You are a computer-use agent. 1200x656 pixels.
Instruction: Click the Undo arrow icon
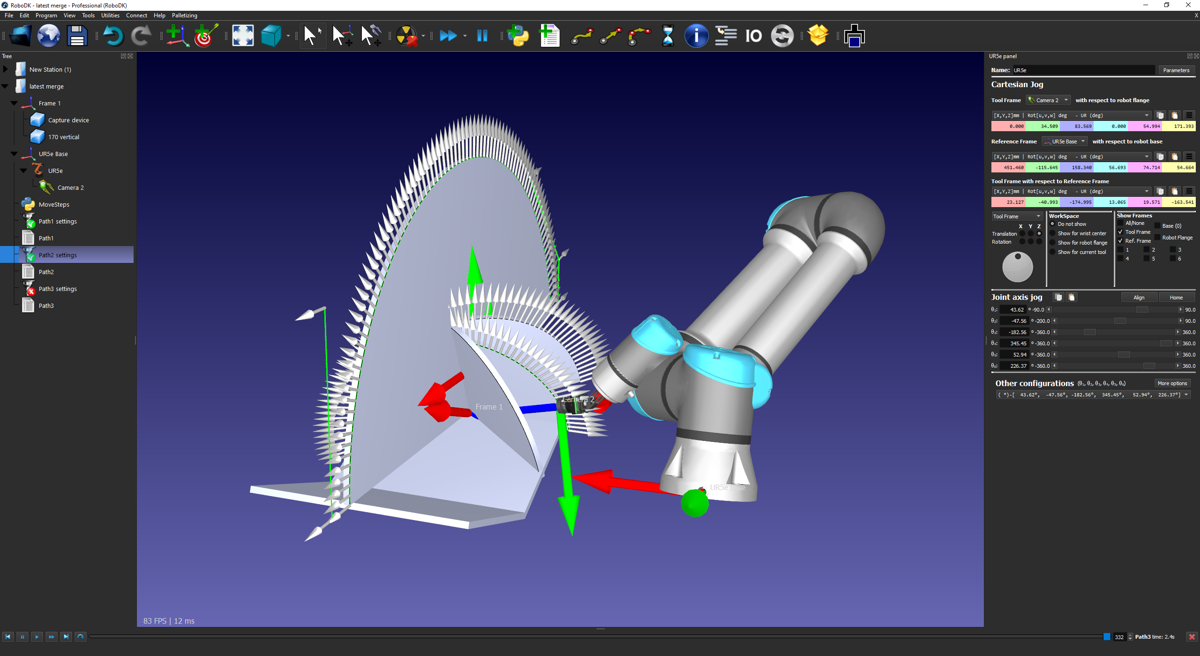coord(112,36)
